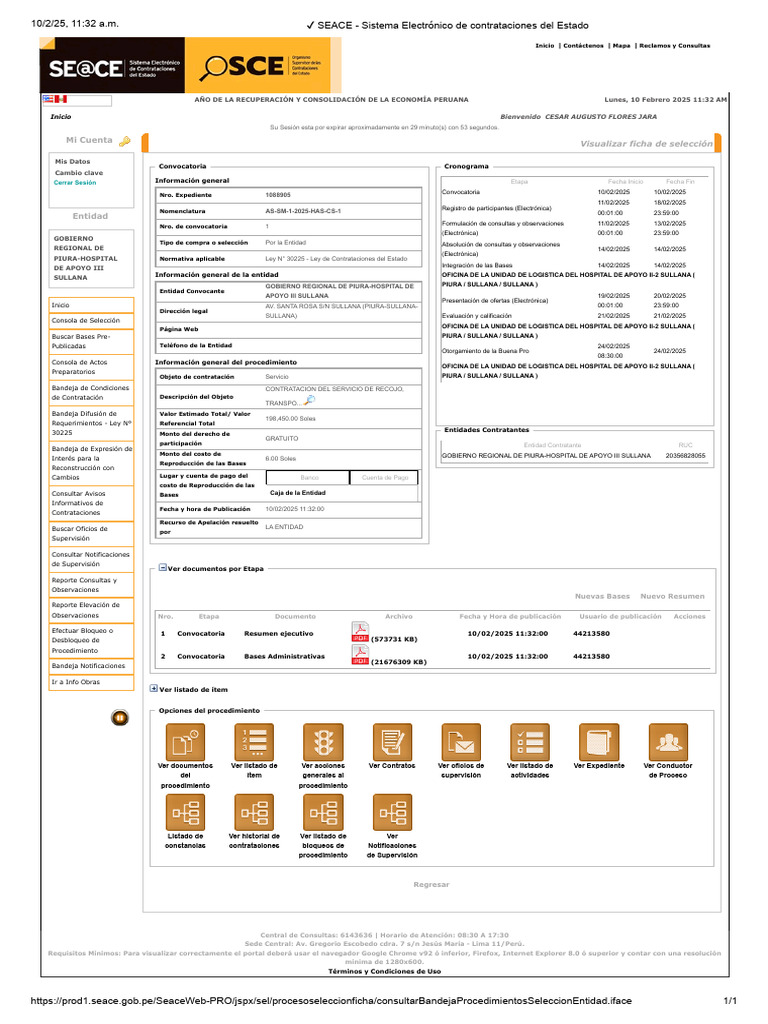Open Listado de constancias icon
The image size is (768, 1024).
[x=185, y=812]
